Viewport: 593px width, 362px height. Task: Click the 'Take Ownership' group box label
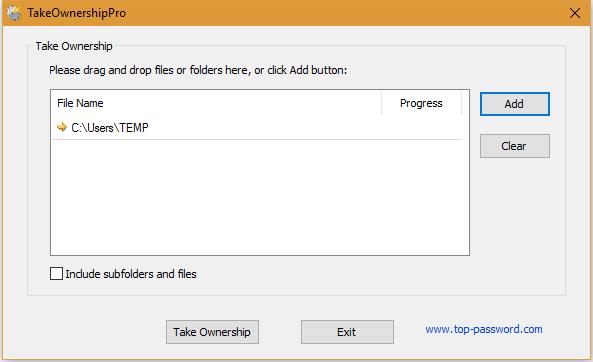[74, 46]
